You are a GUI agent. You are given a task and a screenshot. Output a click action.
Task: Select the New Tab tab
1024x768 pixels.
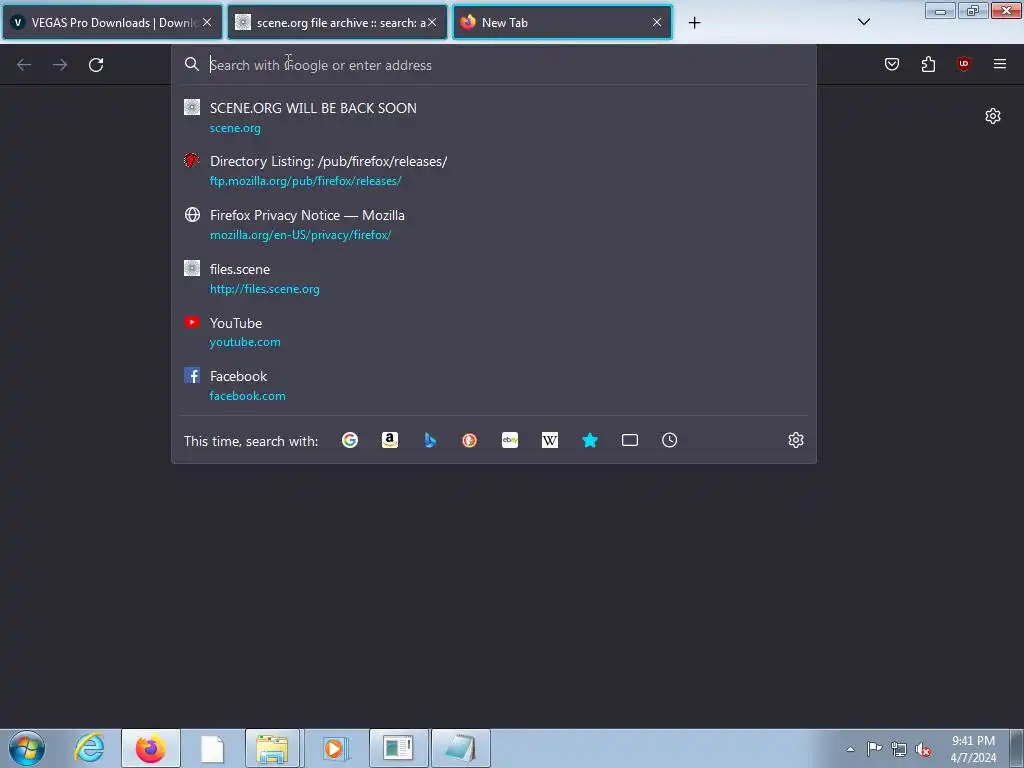pos(562,22)
